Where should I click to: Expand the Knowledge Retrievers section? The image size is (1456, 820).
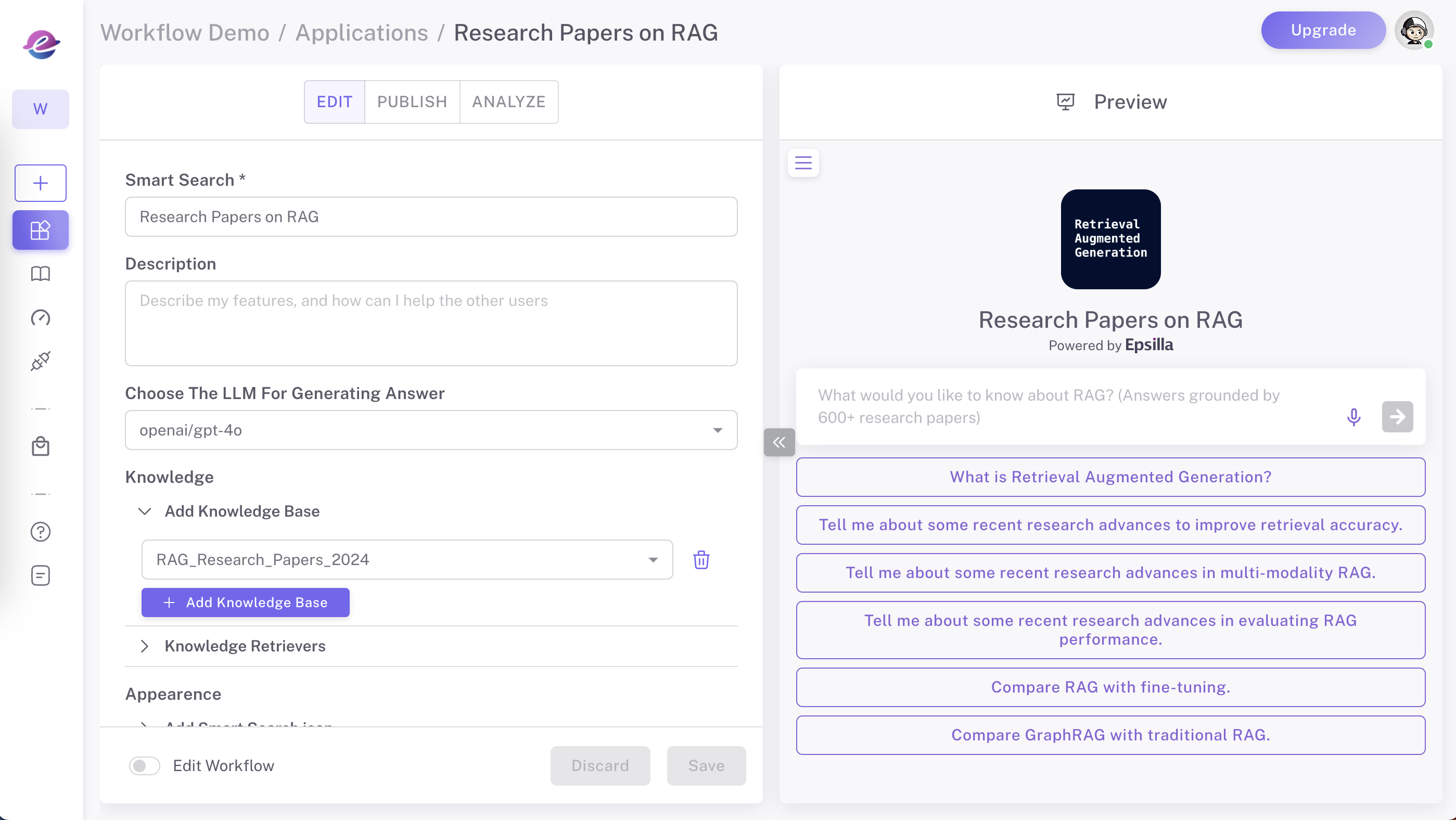(244, 646)
